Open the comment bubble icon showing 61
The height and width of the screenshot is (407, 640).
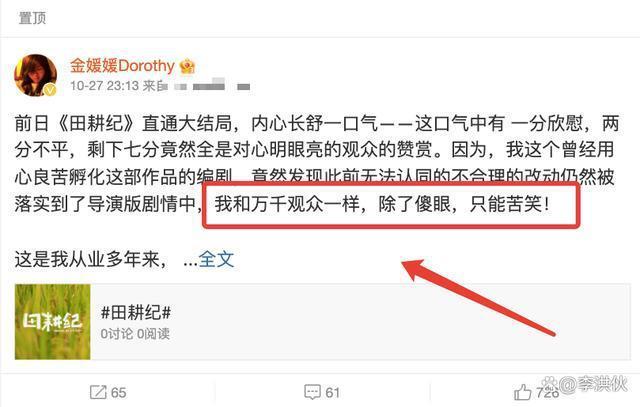point(312,392)
